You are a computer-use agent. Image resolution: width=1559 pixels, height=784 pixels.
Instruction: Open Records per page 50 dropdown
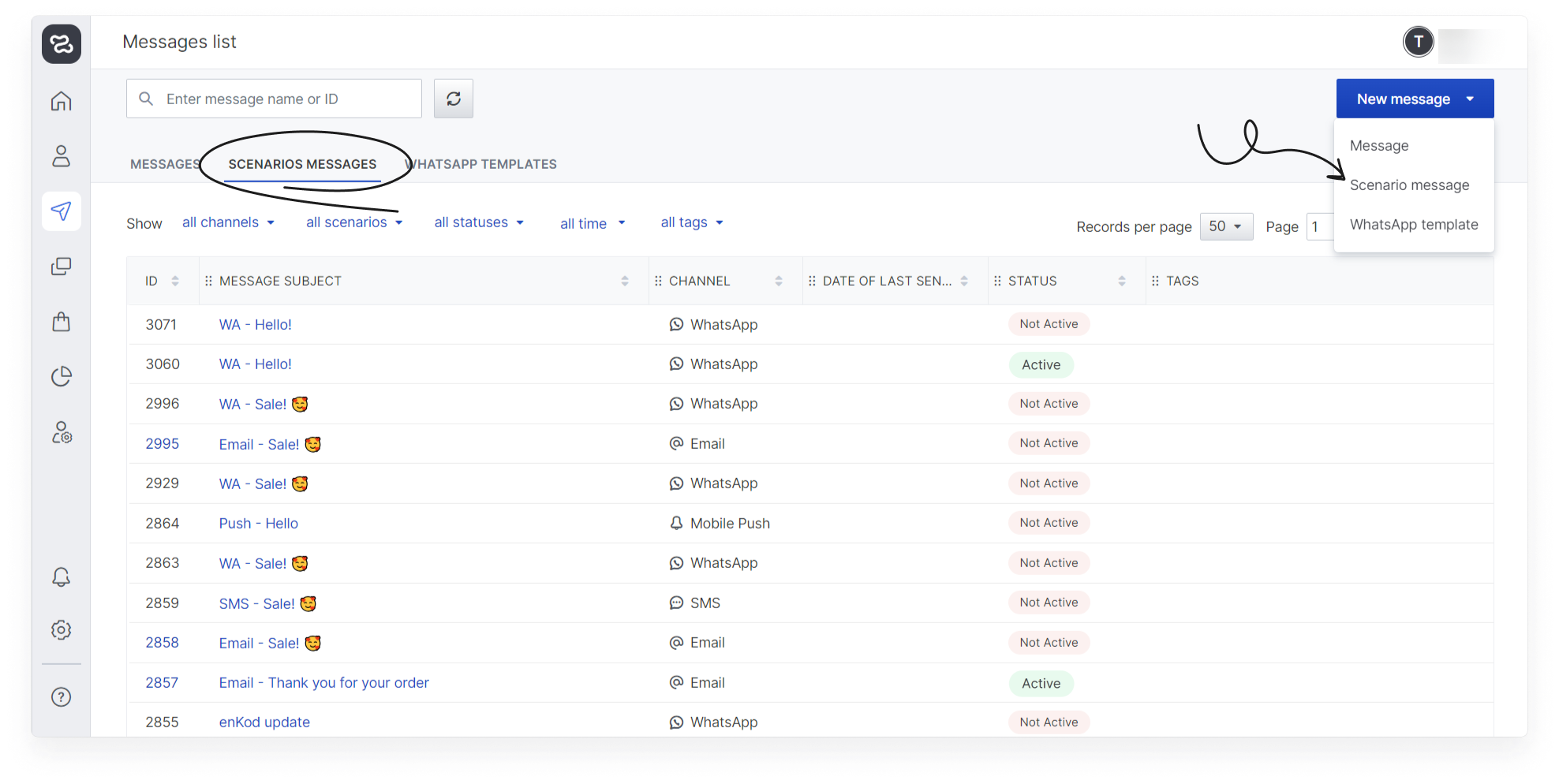click(x=1226, y=226)
